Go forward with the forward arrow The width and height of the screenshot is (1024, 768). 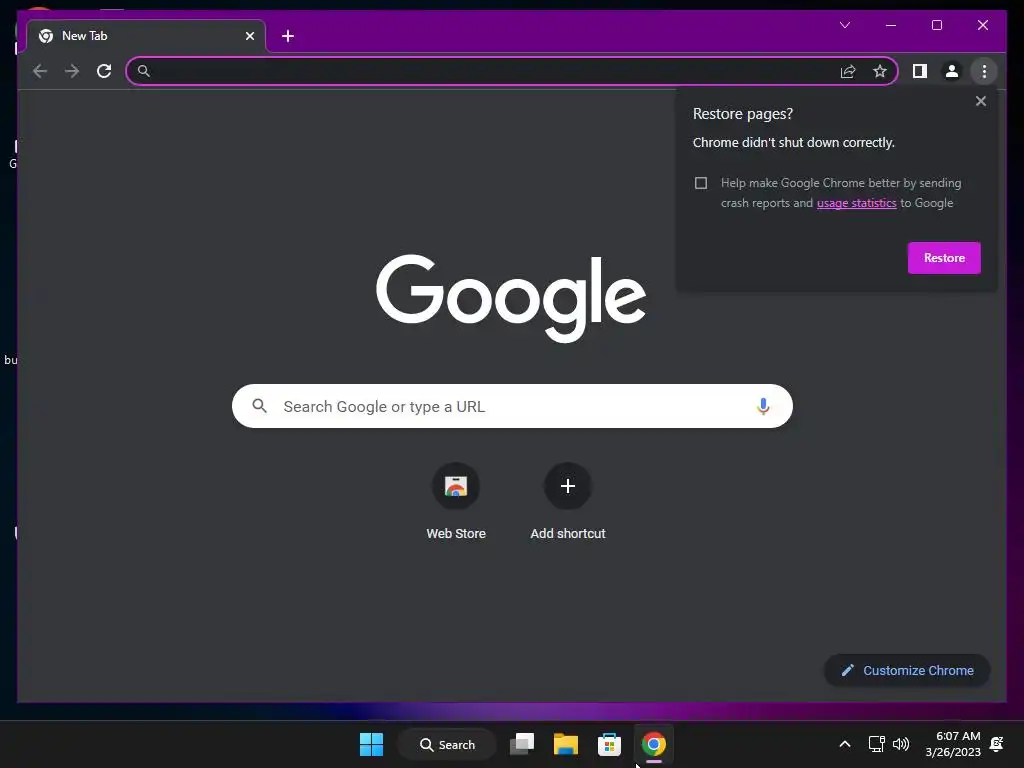(72, 71)
